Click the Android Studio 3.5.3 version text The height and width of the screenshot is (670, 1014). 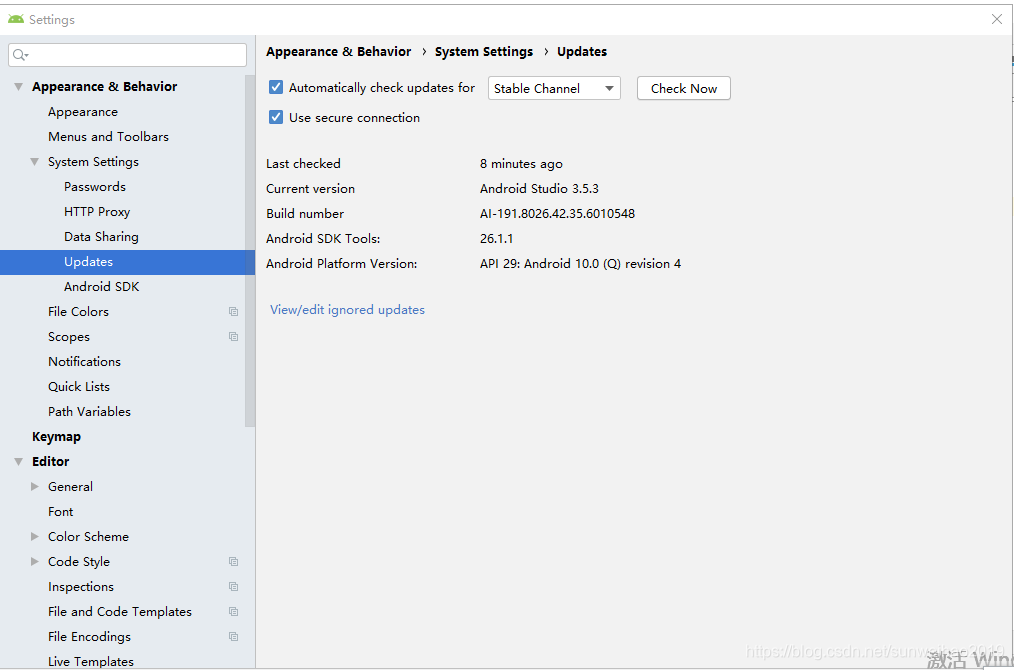click(x=539, y=189)
